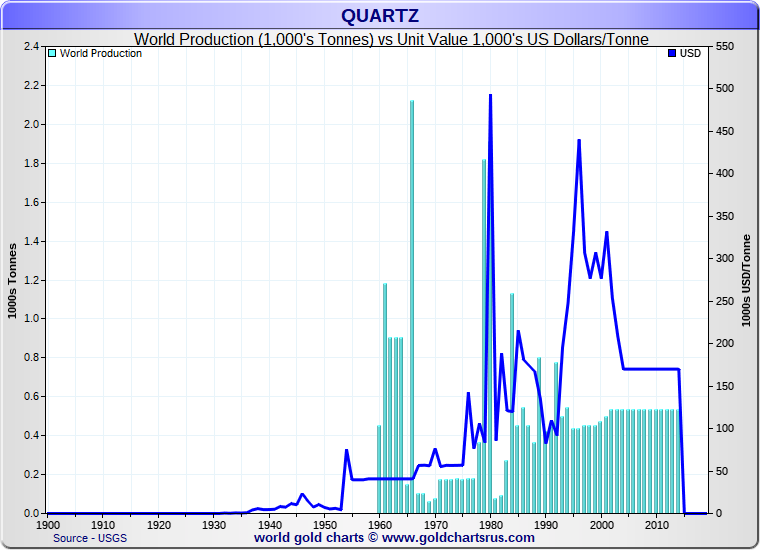Viewport: 760px width, 550px height.
Task: Click the 0.6 left axis value
Action: [32, 396]
